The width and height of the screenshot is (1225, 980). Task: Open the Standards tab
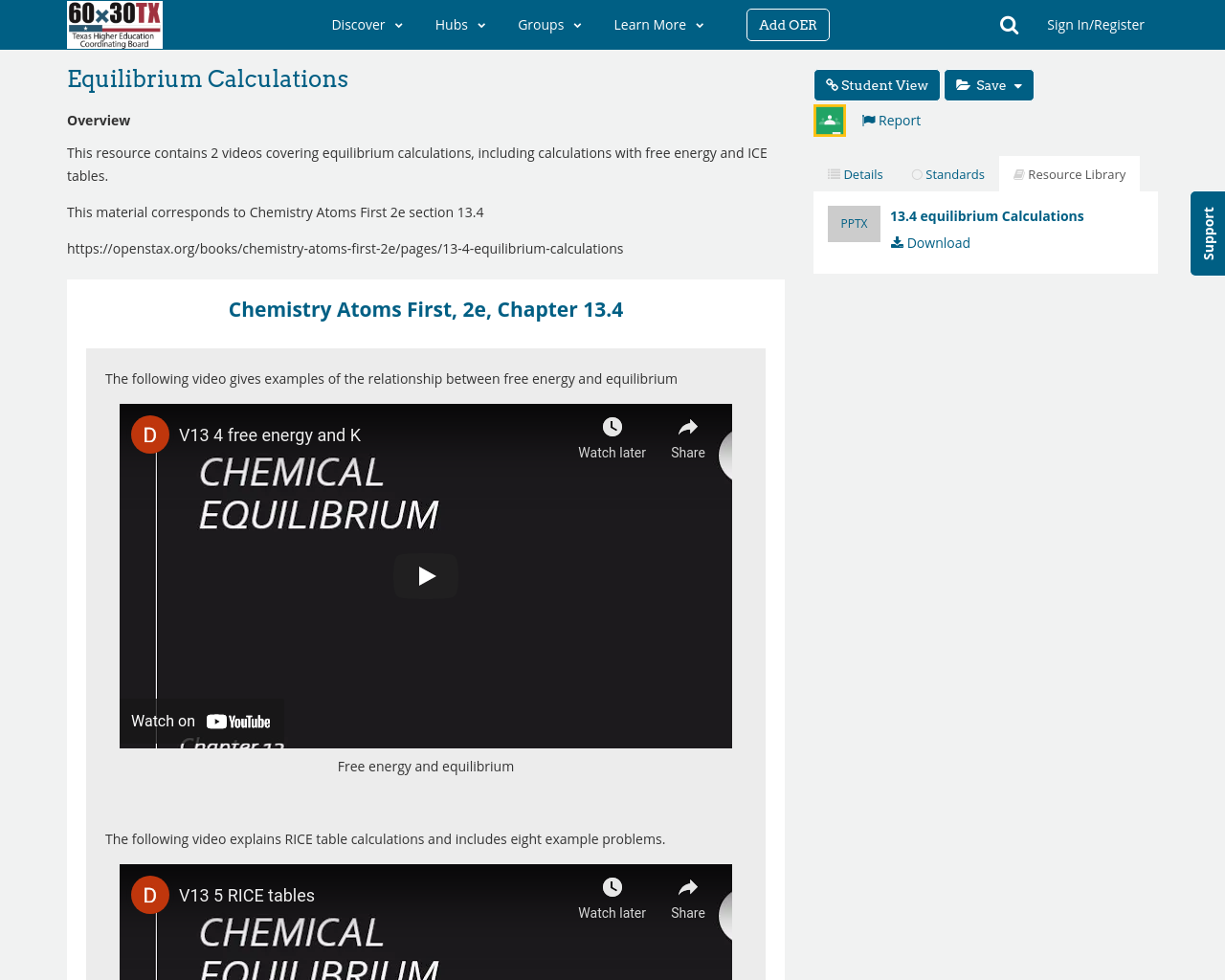click(x=947, y=174)
